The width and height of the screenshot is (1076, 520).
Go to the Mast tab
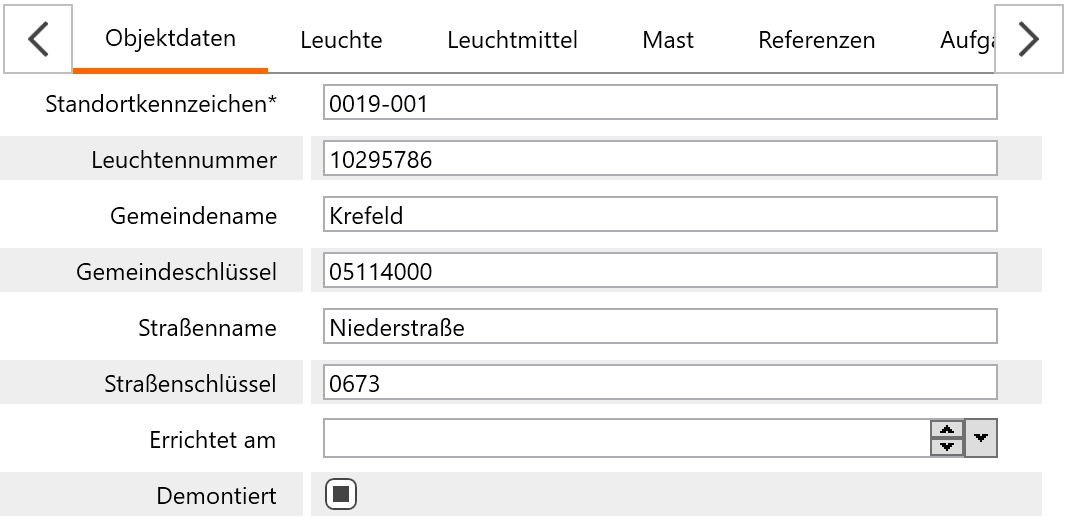(668, 41)
